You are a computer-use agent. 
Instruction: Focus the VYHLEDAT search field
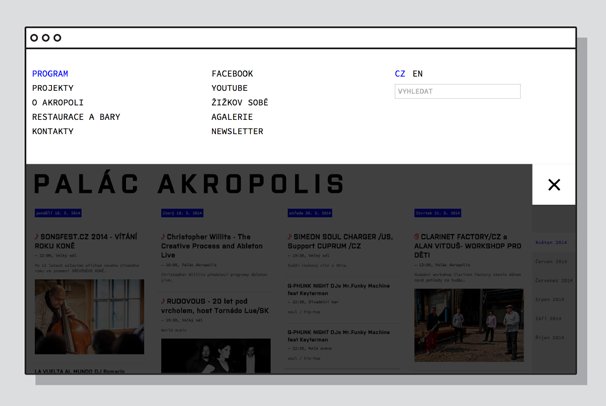(457, 91)
